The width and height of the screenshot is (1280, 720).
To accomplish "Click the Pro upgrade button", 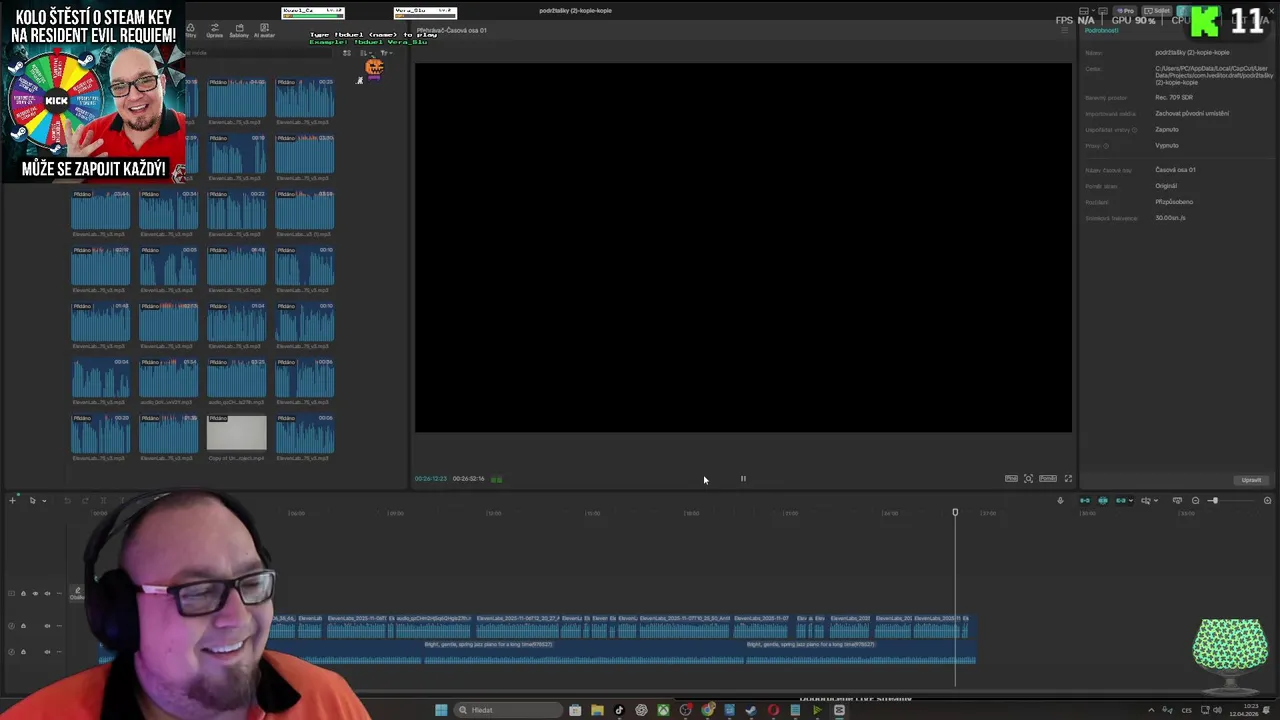I will tap(1125, 11).
